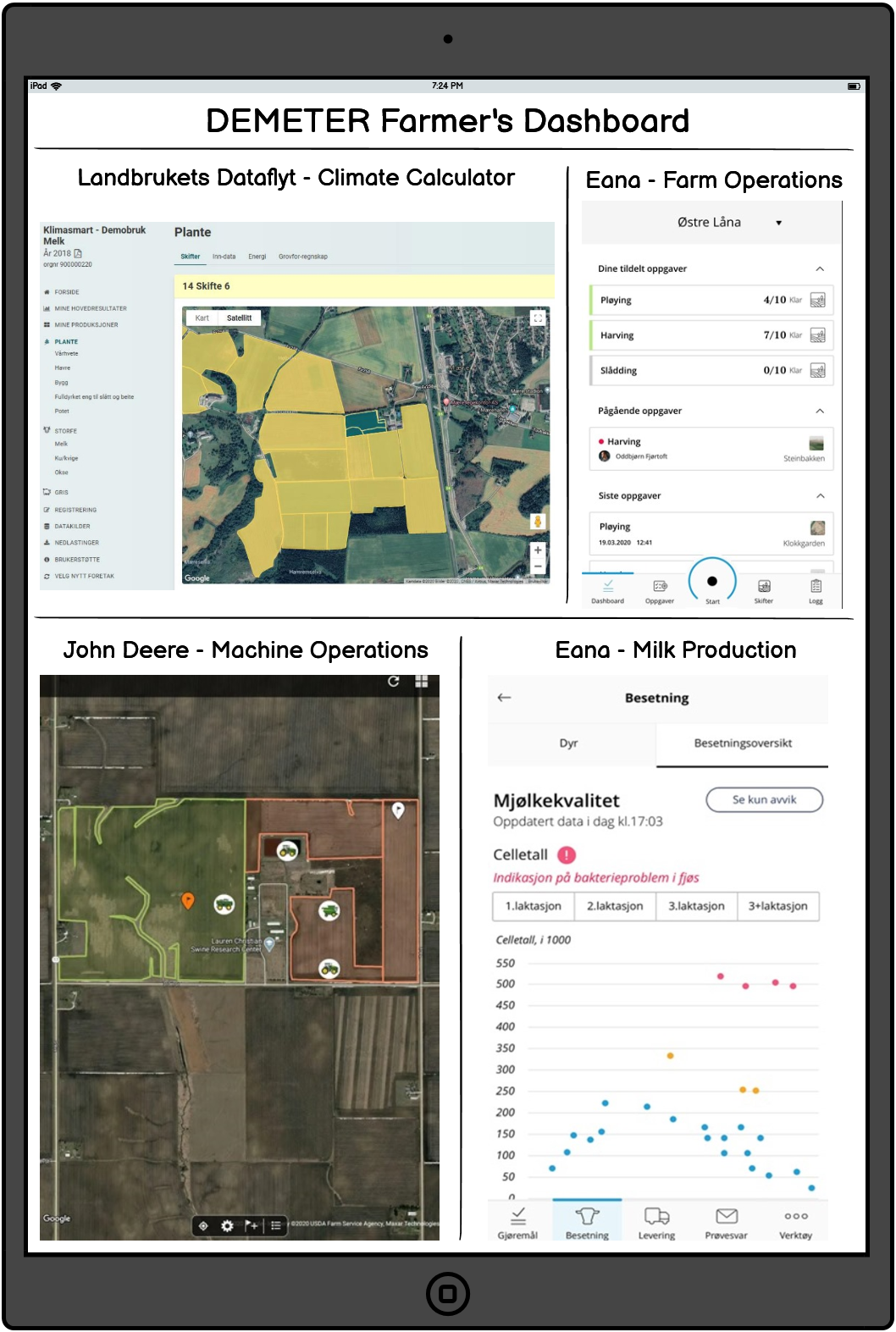Screen dimensions: 896x1332
Task: Open the list view on John Deere map
Action: click(x=276, y=1225)
